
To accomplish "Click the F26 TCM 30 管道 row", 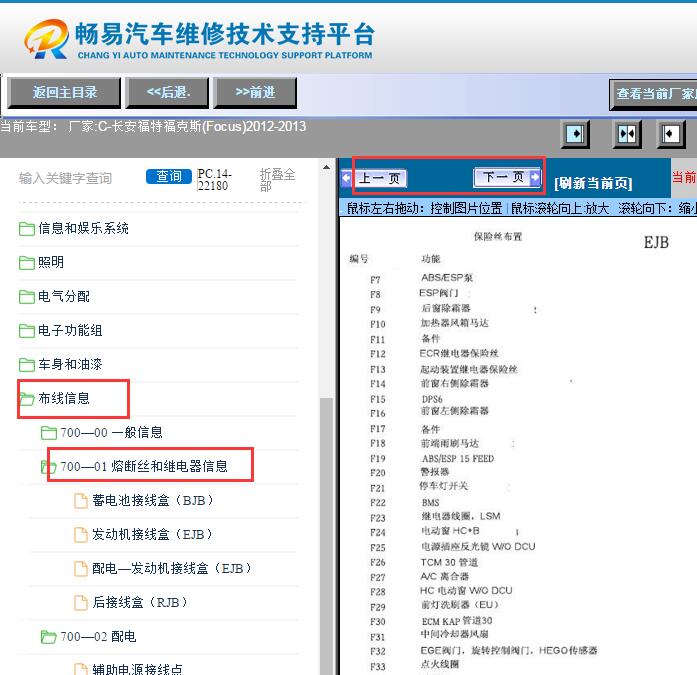I will 424,562.
